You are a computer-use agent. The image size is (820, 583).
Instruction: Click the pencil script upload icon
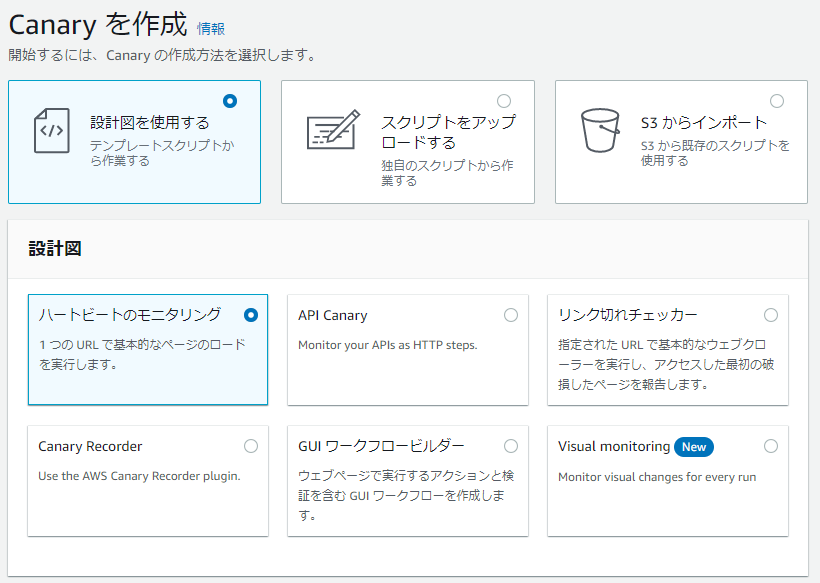click(333, 130)
